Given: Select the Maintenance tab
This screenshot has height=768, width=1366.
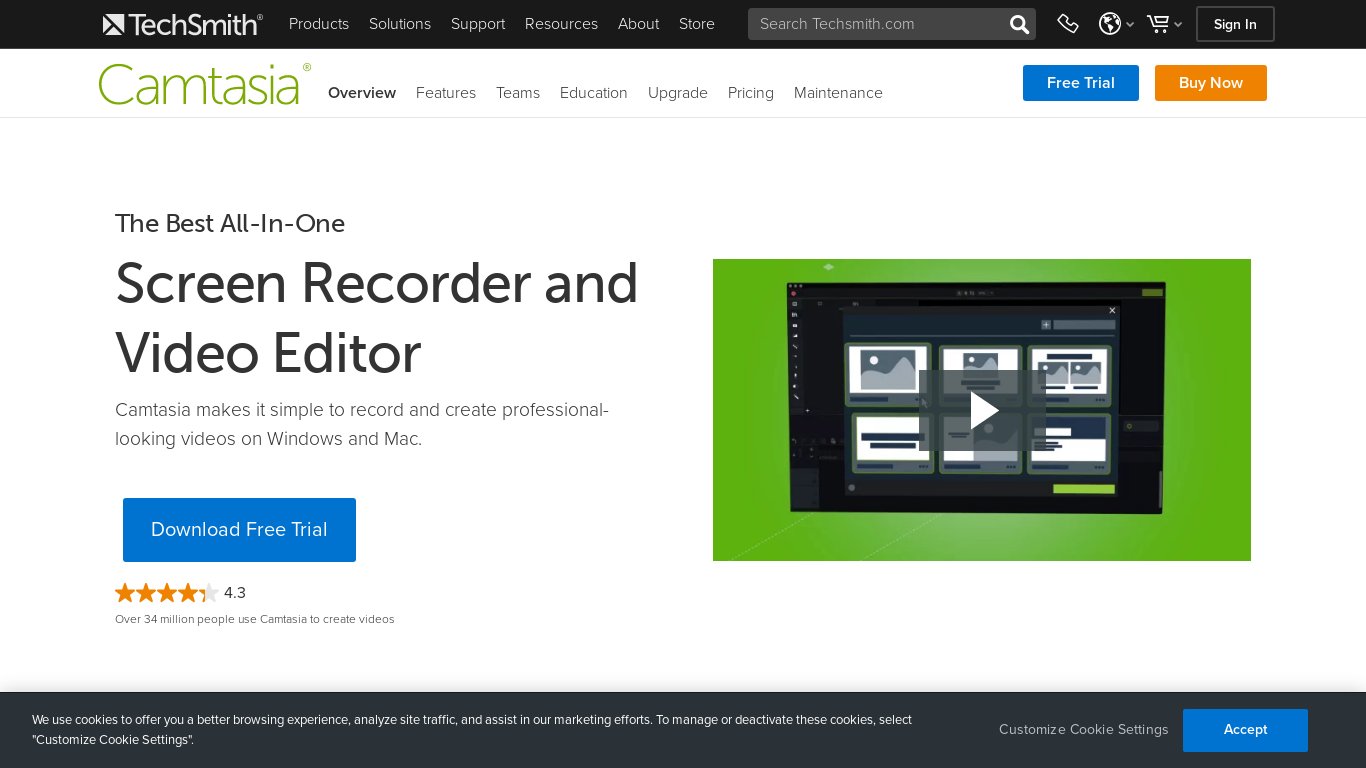Looking at the screenshot, I should pyautogui.click(x=838, y=93).
